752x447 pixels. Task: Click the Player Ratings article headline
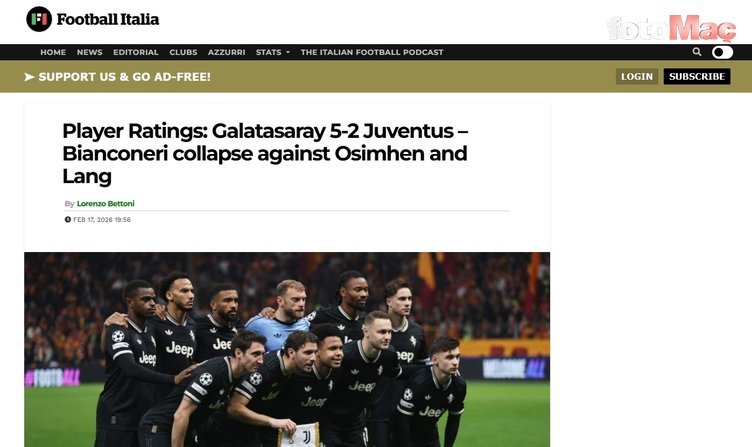265,153
